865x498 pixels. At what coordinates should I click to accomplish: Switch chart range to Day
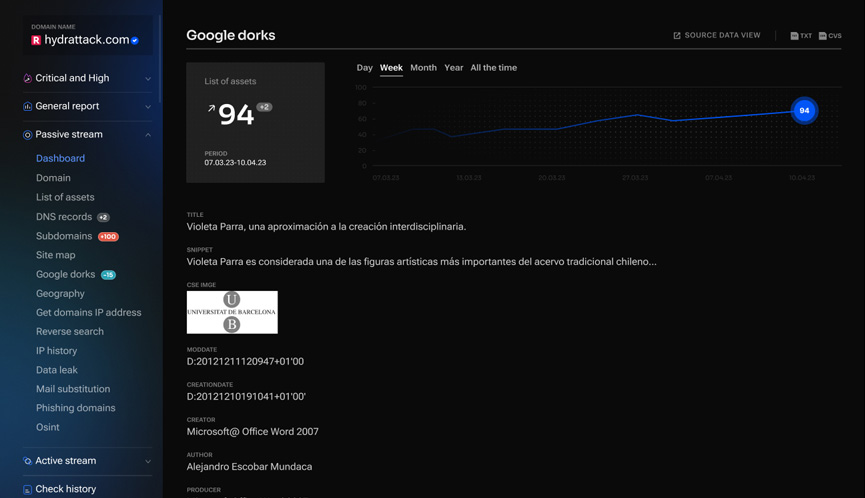(364, 68)
